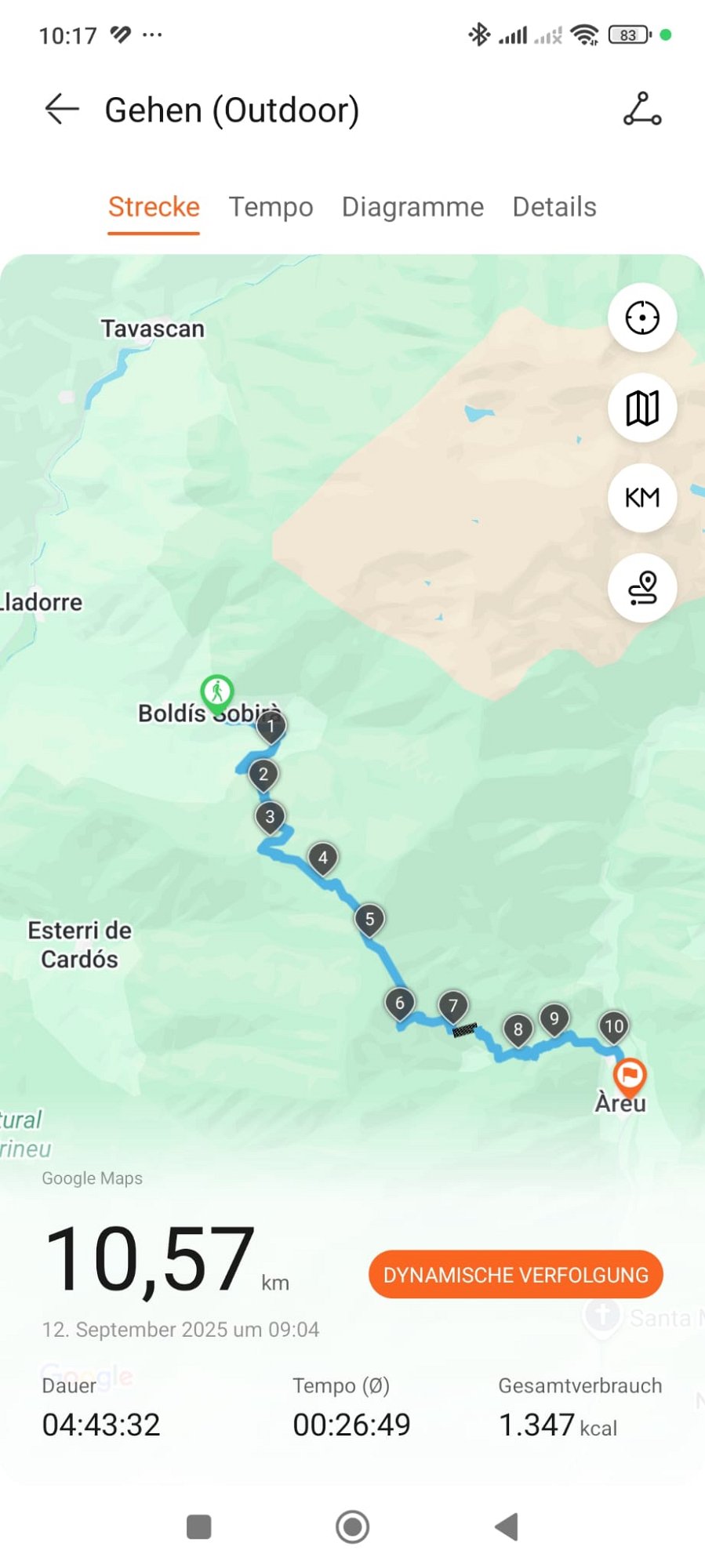705x1568 pixels.
Task: Open the route share icon top right
Action: click(x=642, y=109)
